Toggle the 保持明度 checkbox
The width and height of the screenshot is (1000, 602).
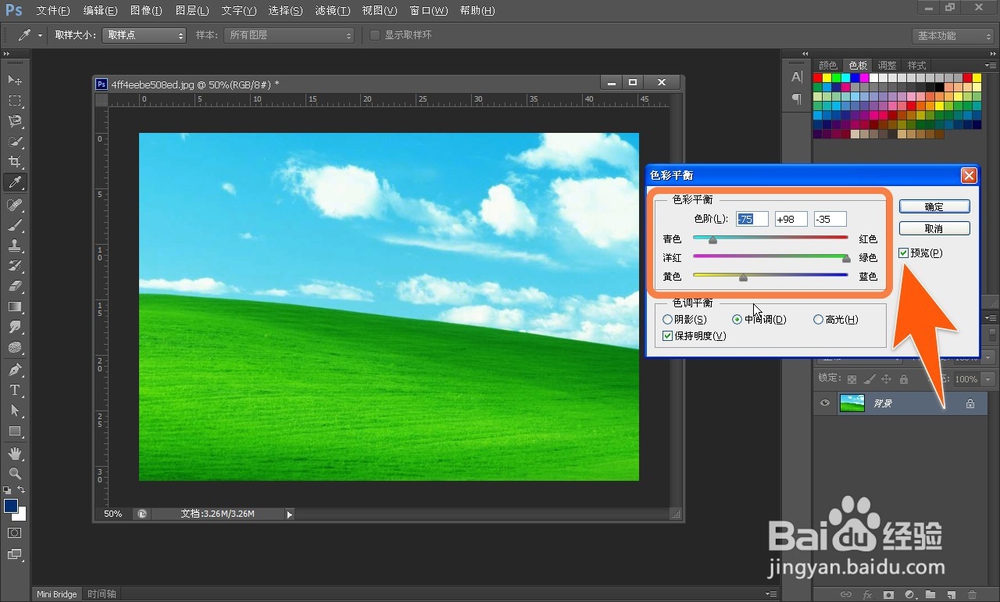pos(668,336)
